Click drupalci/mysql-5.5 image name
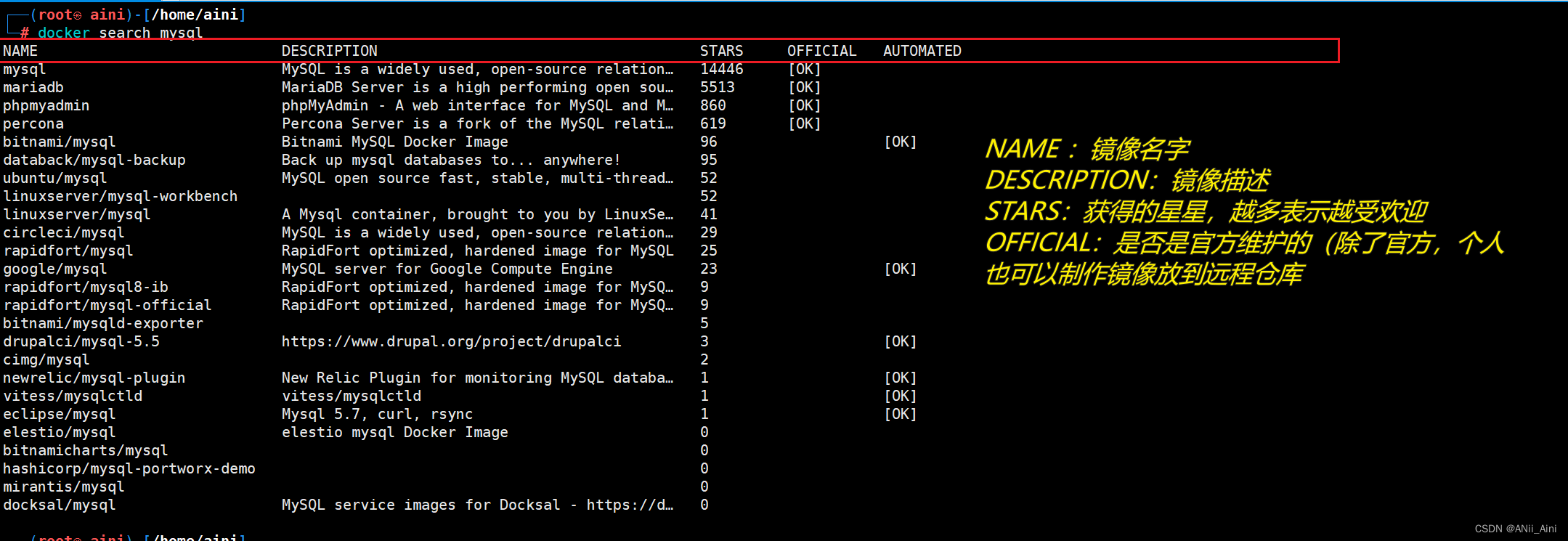The height and width of the screenshot is (541, 1568). 81,341
